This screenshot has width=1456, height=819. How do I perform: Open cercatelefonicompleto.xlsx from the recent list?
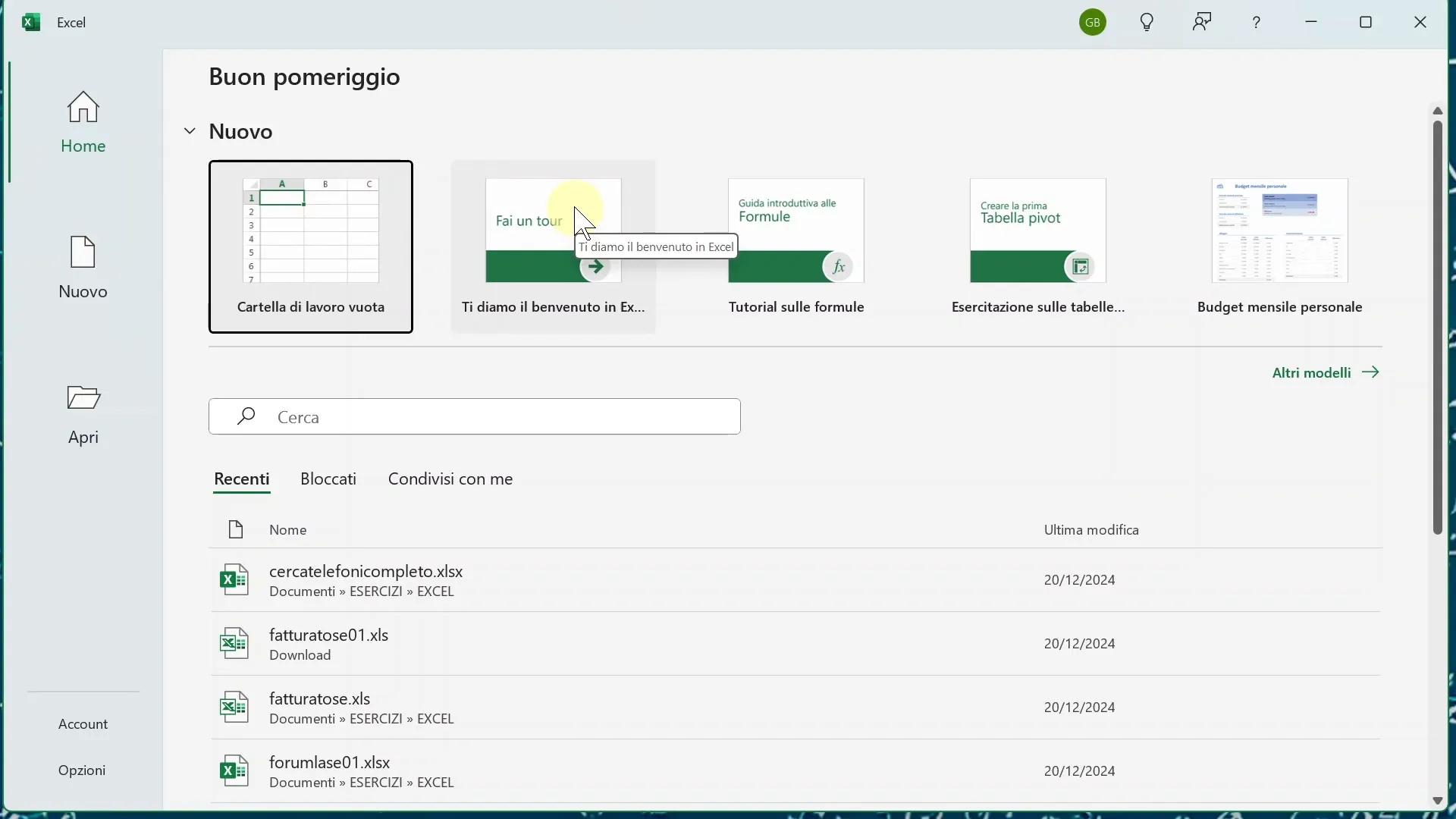point(795,581)
